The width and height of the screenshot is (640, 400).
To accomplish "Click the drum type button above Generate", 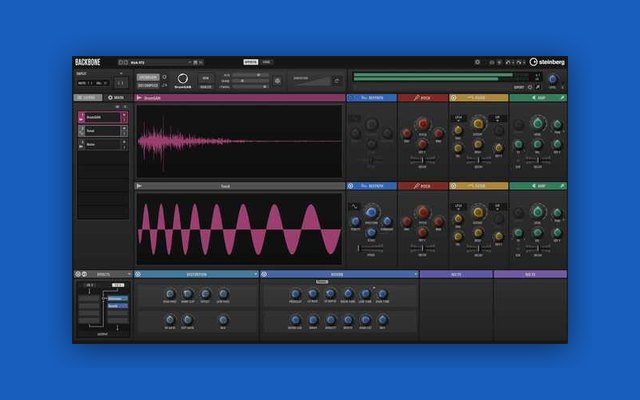I will (x=205, y=78).
